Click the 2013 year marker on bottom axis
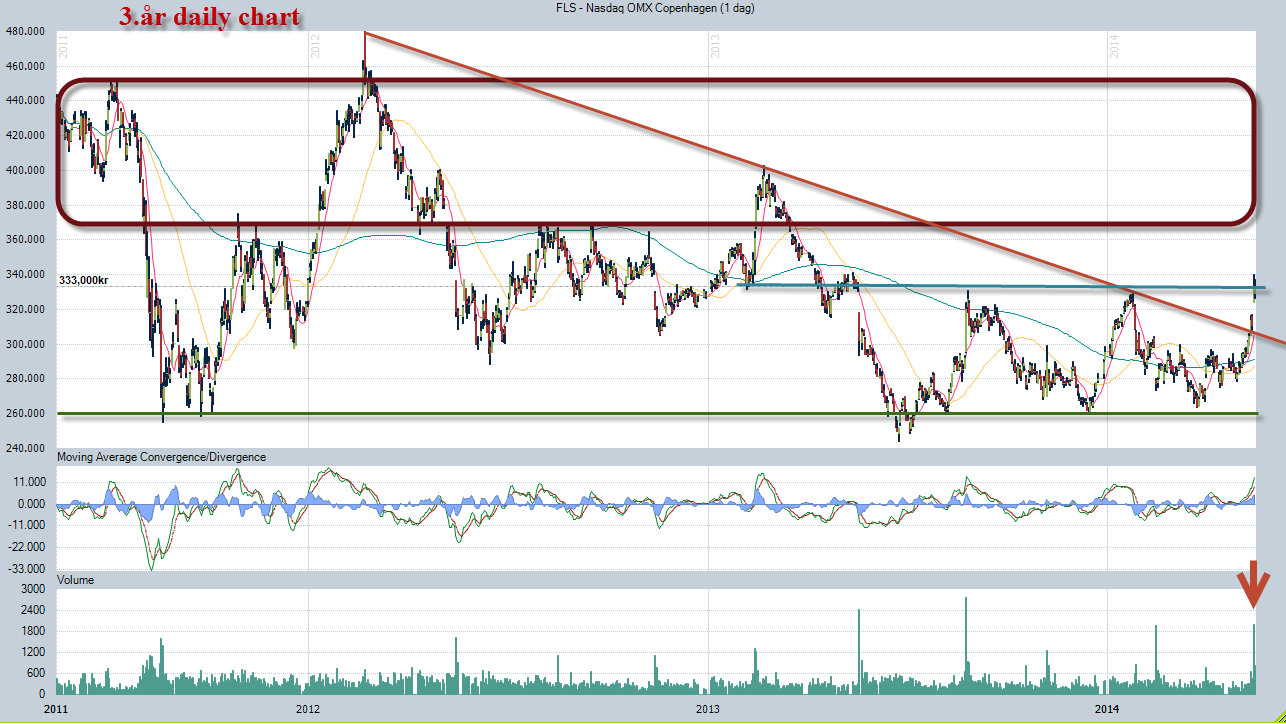 click(707, 709)
